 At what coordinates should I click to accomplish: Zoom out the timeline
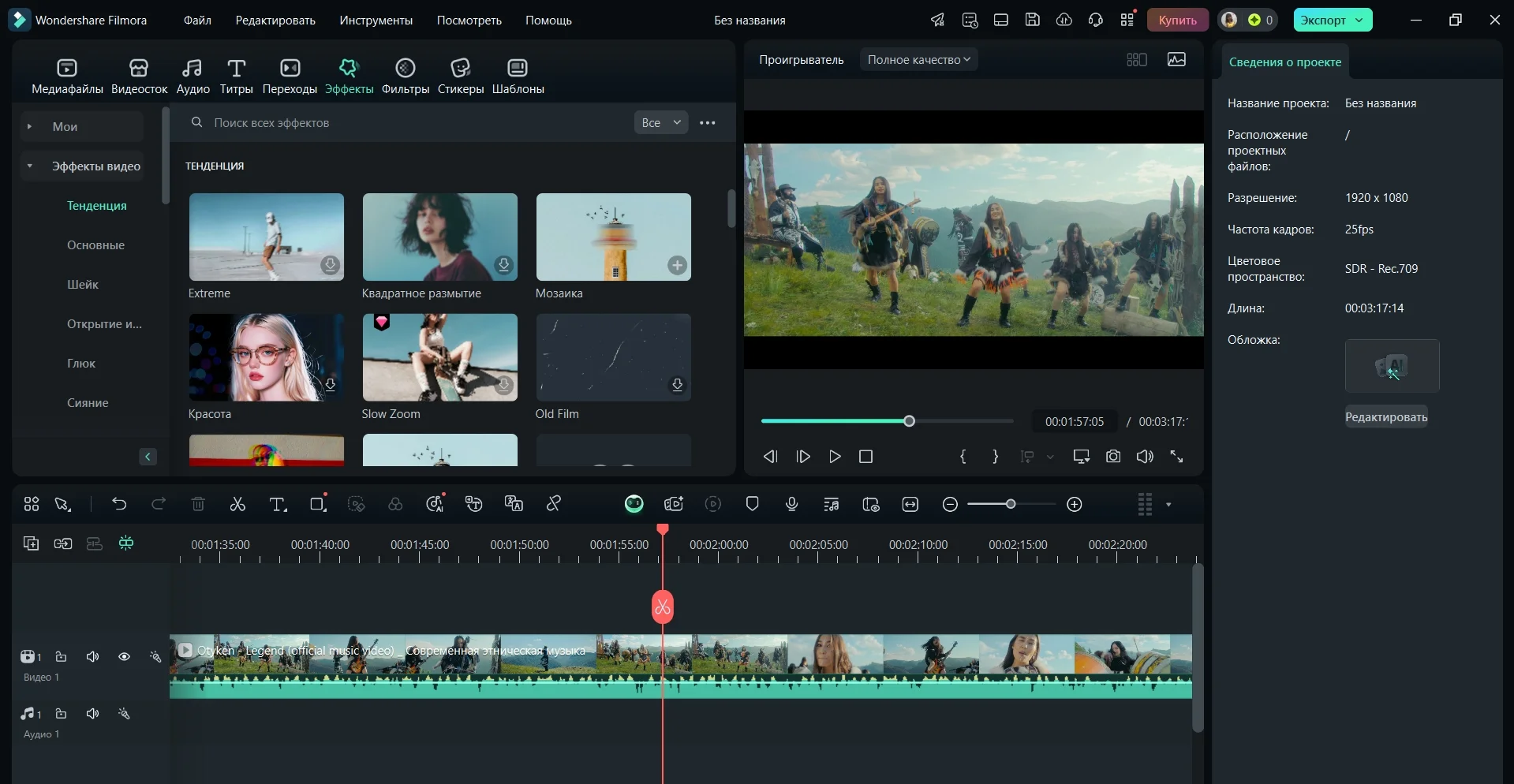(x=950, y=505)
